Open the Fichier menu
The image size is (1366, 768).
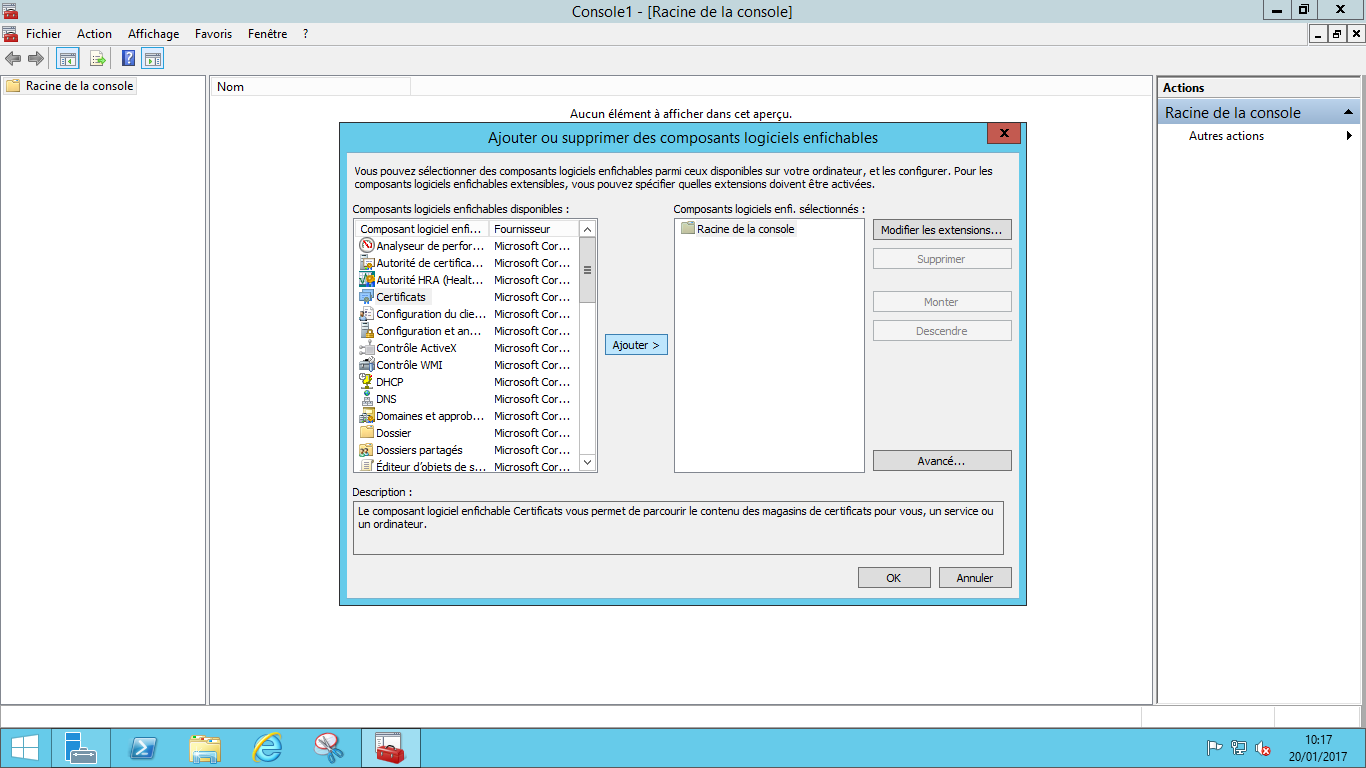pyautogui.click(x=43, y=34)
